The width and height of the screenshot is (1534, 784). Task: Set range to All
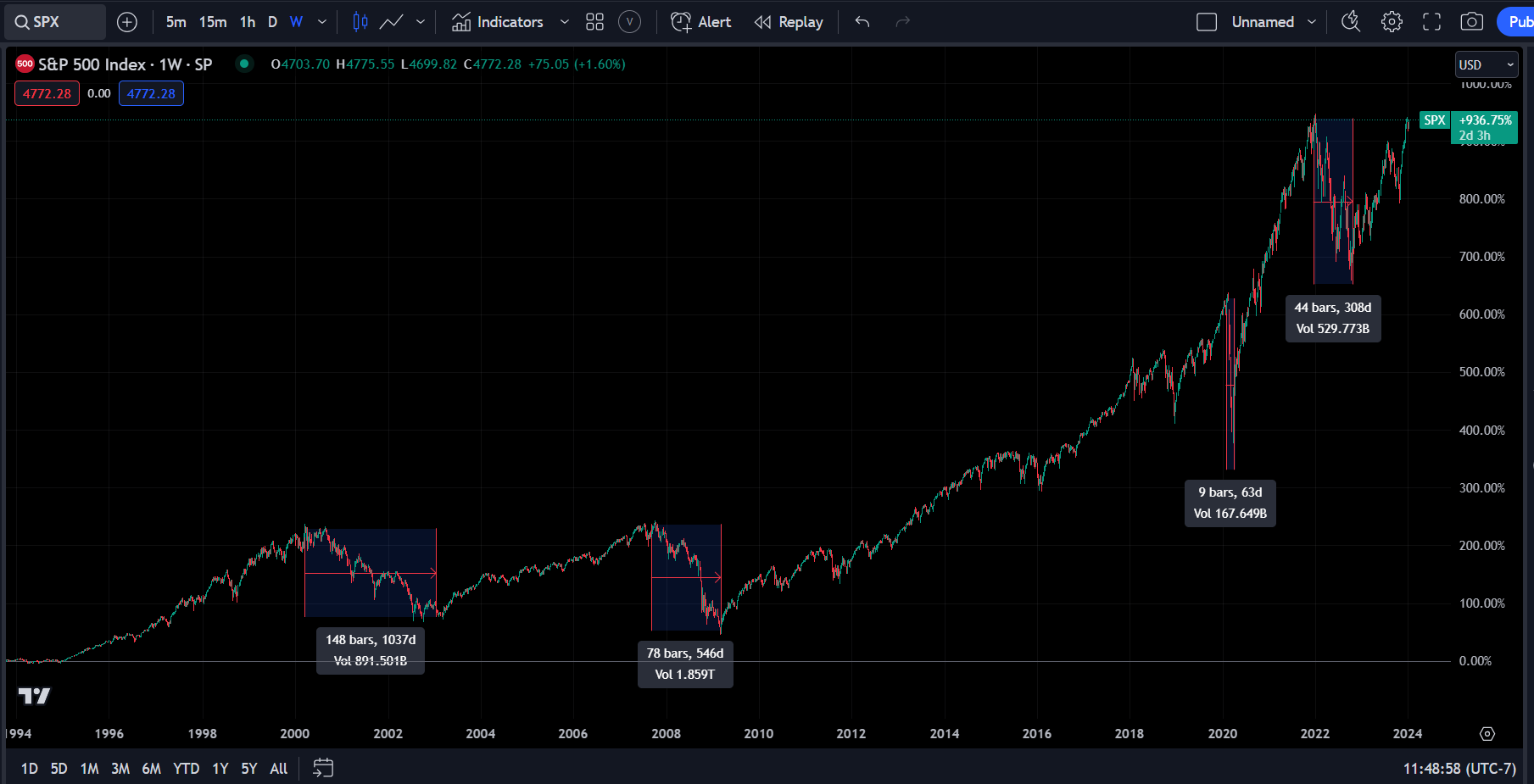click(x=279, y=769)
